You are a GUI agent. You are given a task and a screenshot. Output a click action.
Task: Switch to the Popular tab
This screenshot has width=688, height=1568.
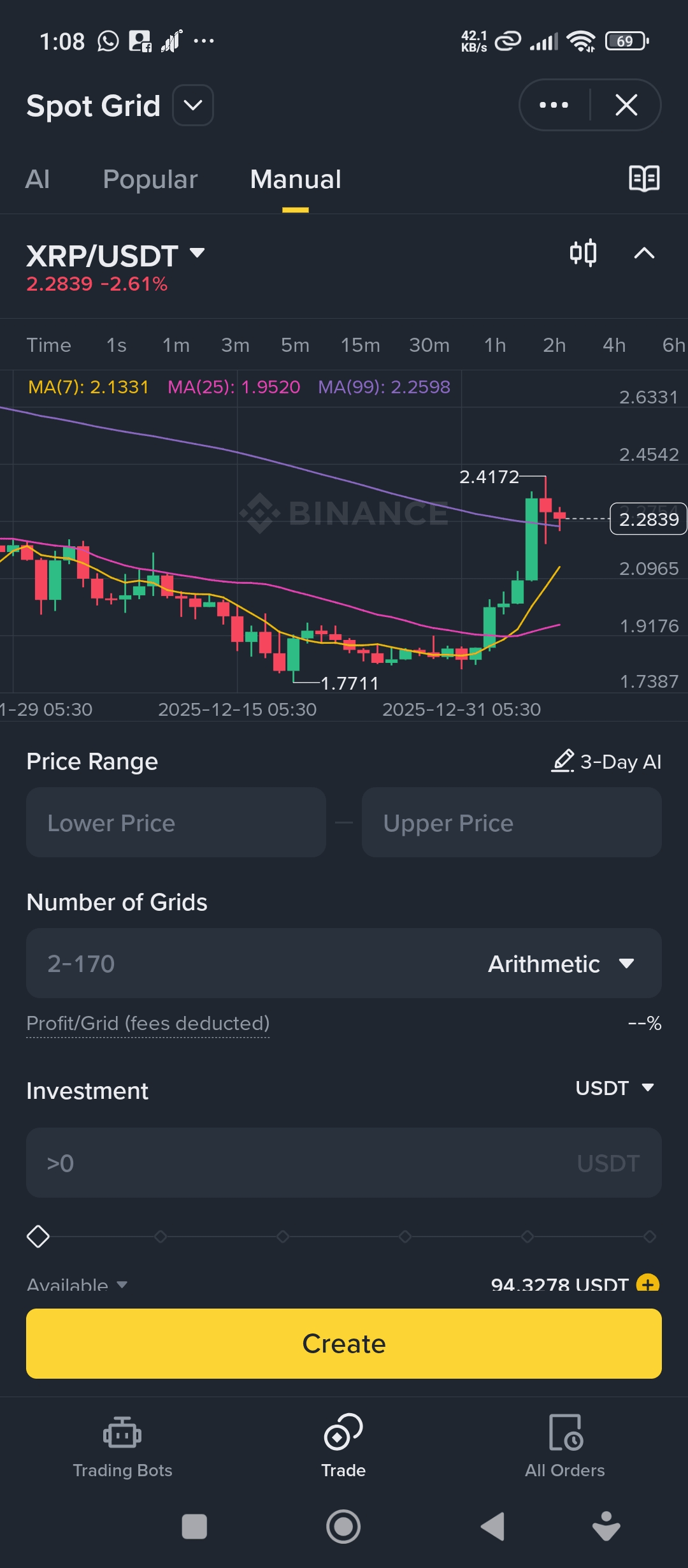point(150,179)
